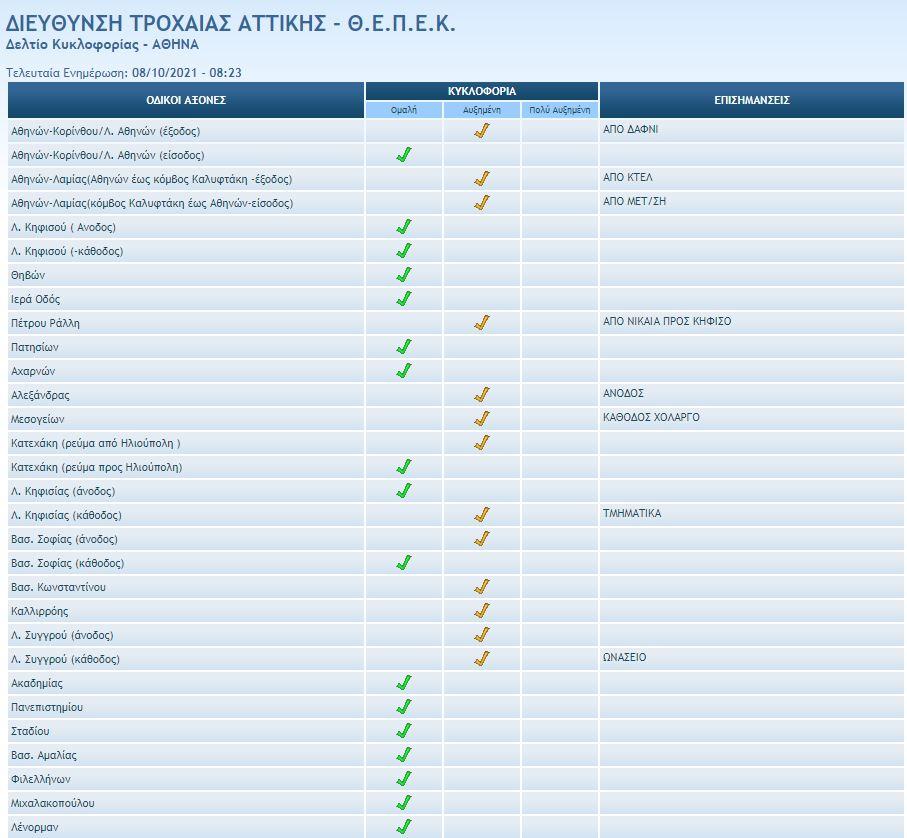Click the ΕΠΙΣΗΜΑΝΣΕΙΣ table header
The width and height of the screenshot is (907, 838).
(751, 100)
